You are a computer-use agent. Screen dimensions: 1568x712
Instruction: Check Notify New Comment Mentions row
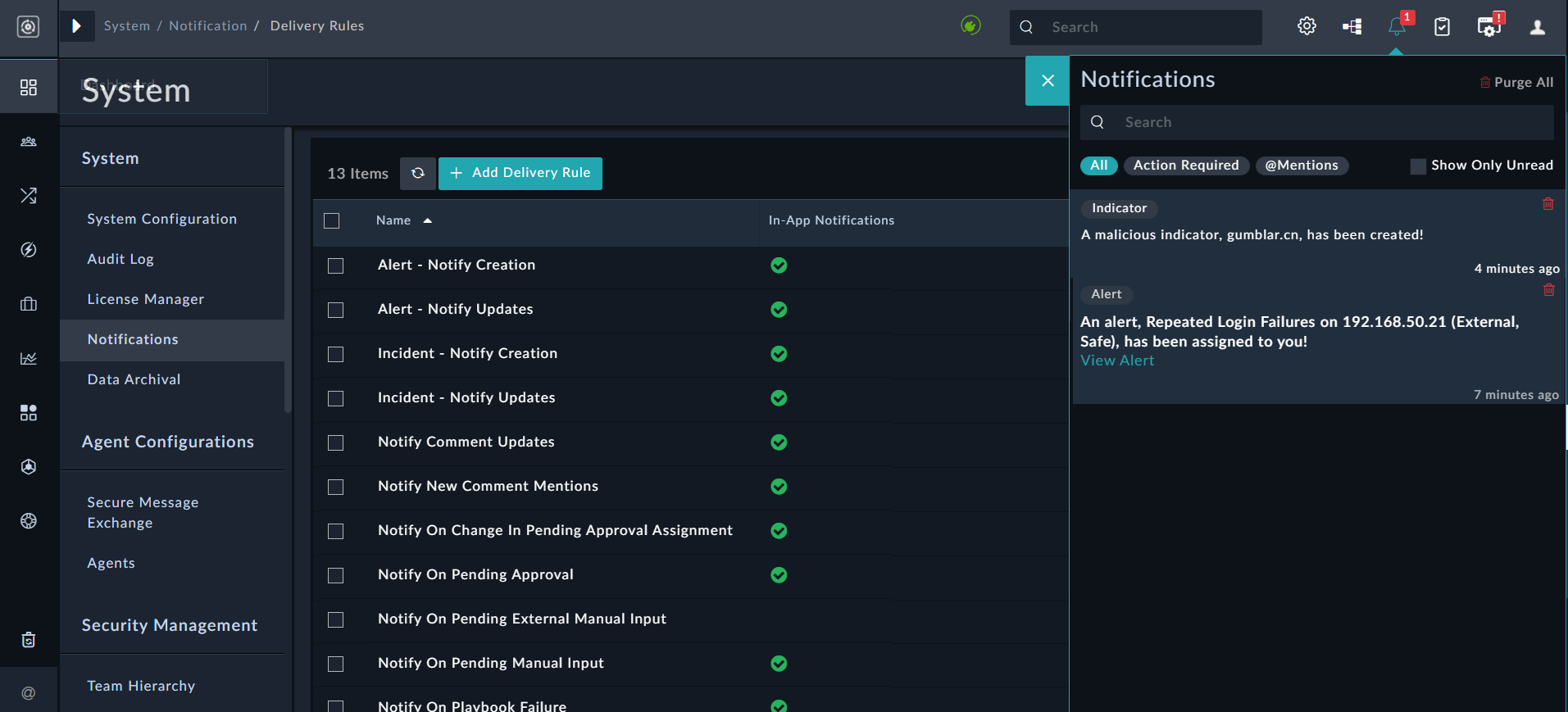tap(335, 487)
